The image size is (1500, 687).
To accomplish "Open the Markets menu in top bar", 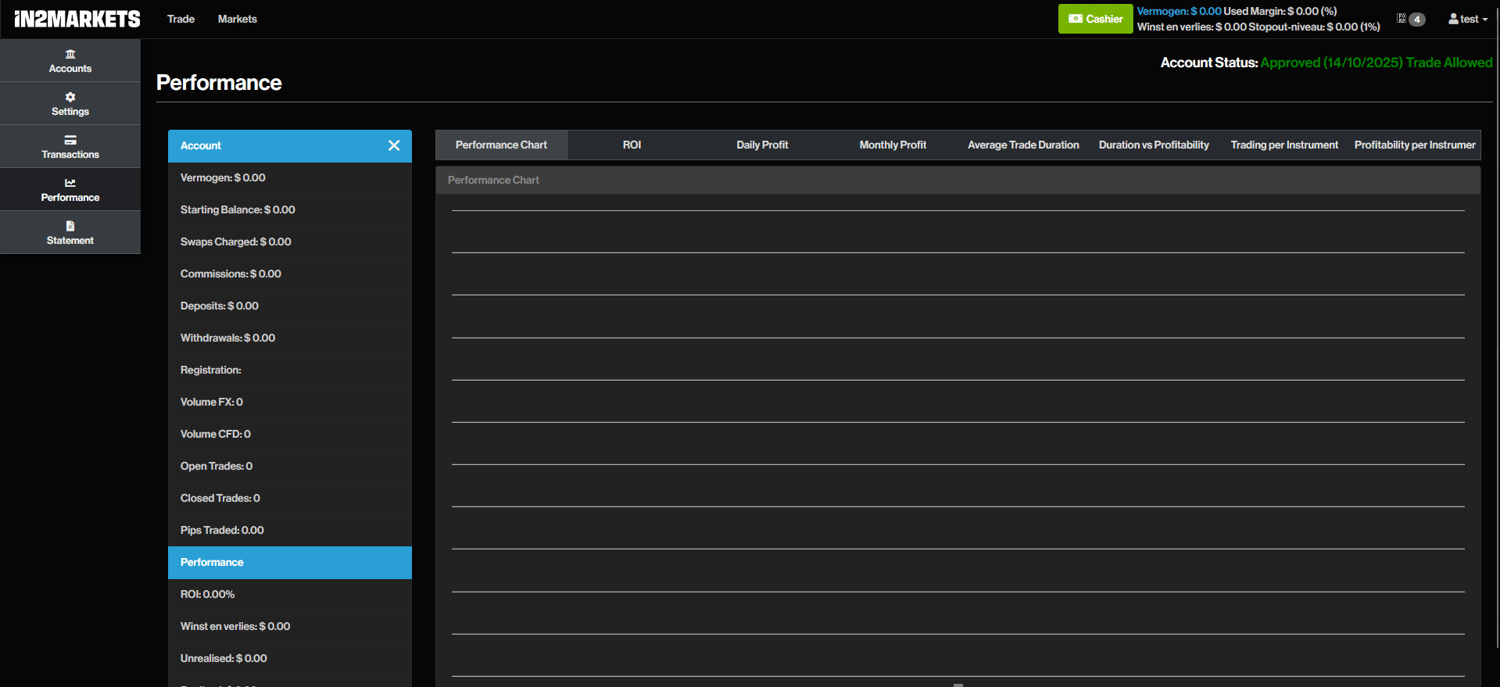I will coord(237,19).
